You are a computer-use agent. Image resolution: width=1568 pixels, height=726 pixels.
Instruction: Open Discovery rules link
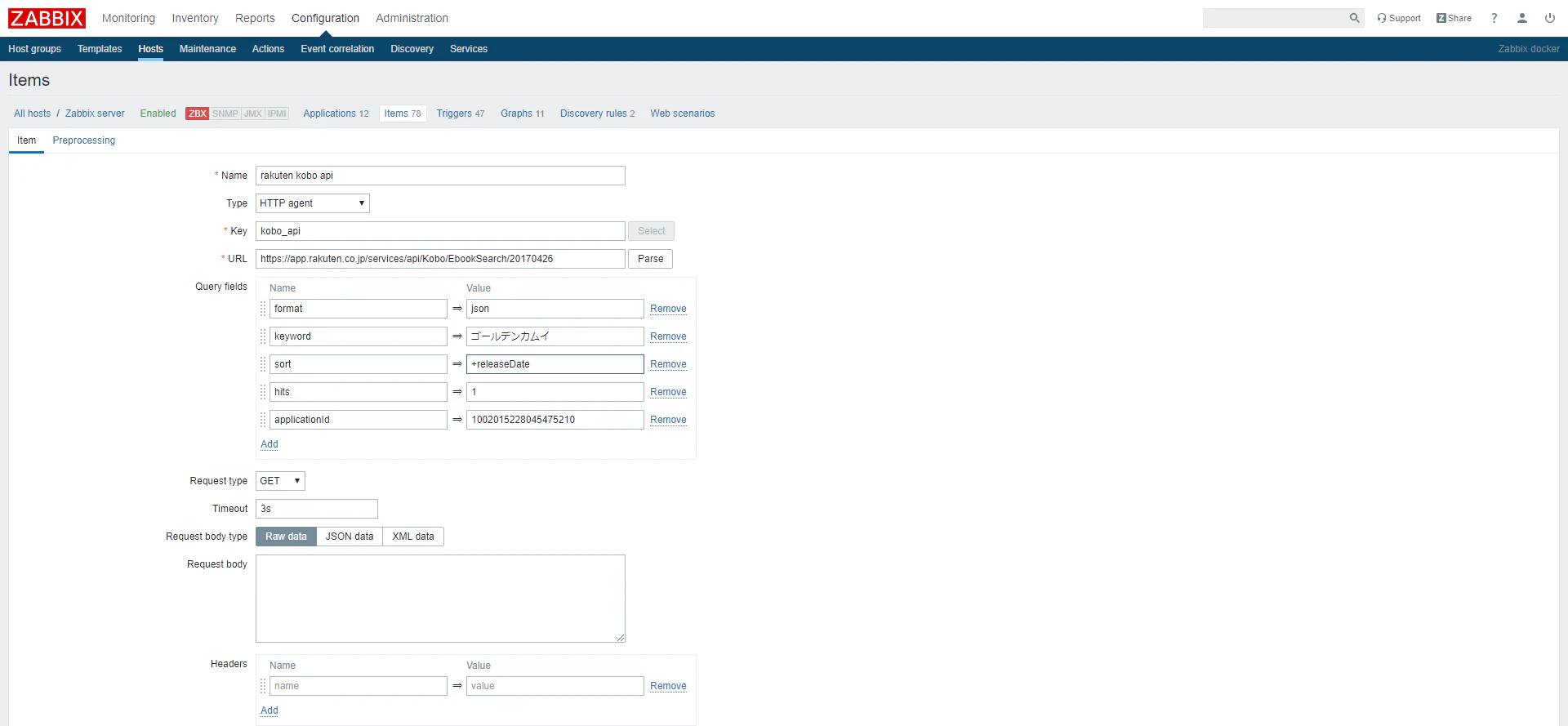pos(597,114)
